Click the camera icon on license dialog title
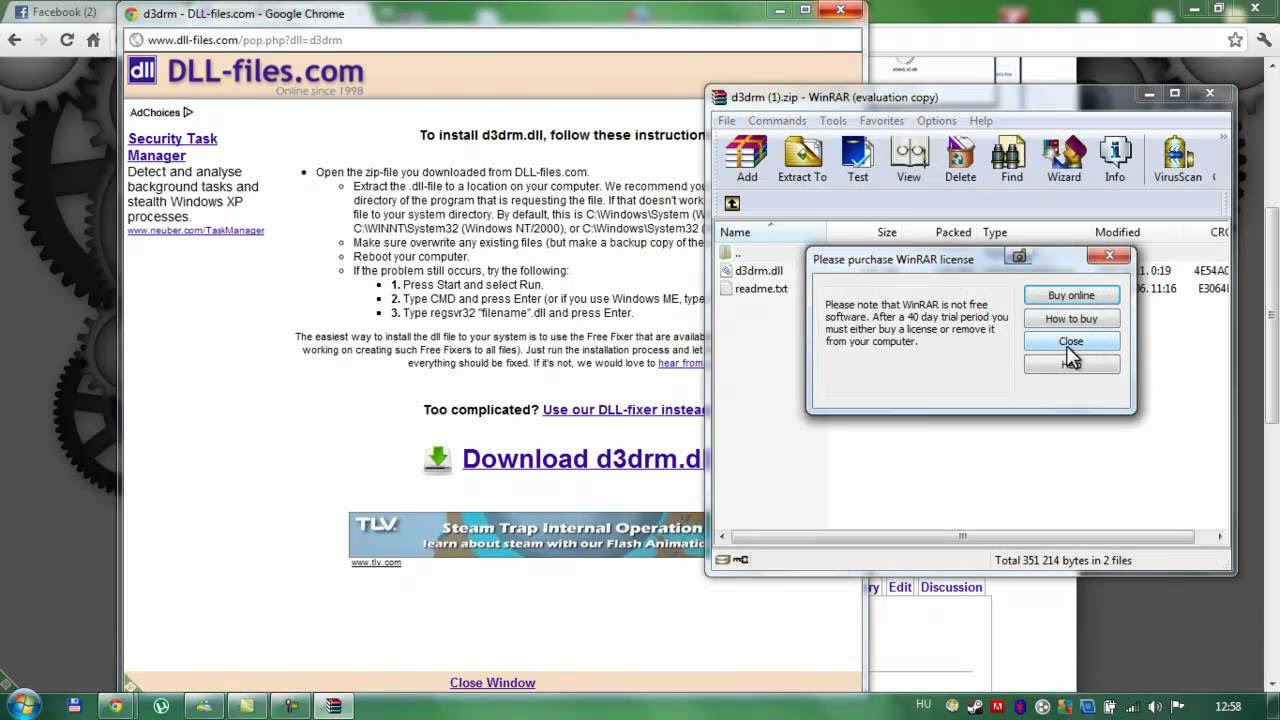This screenshot has width=1280, height=720. [1019, 257]
